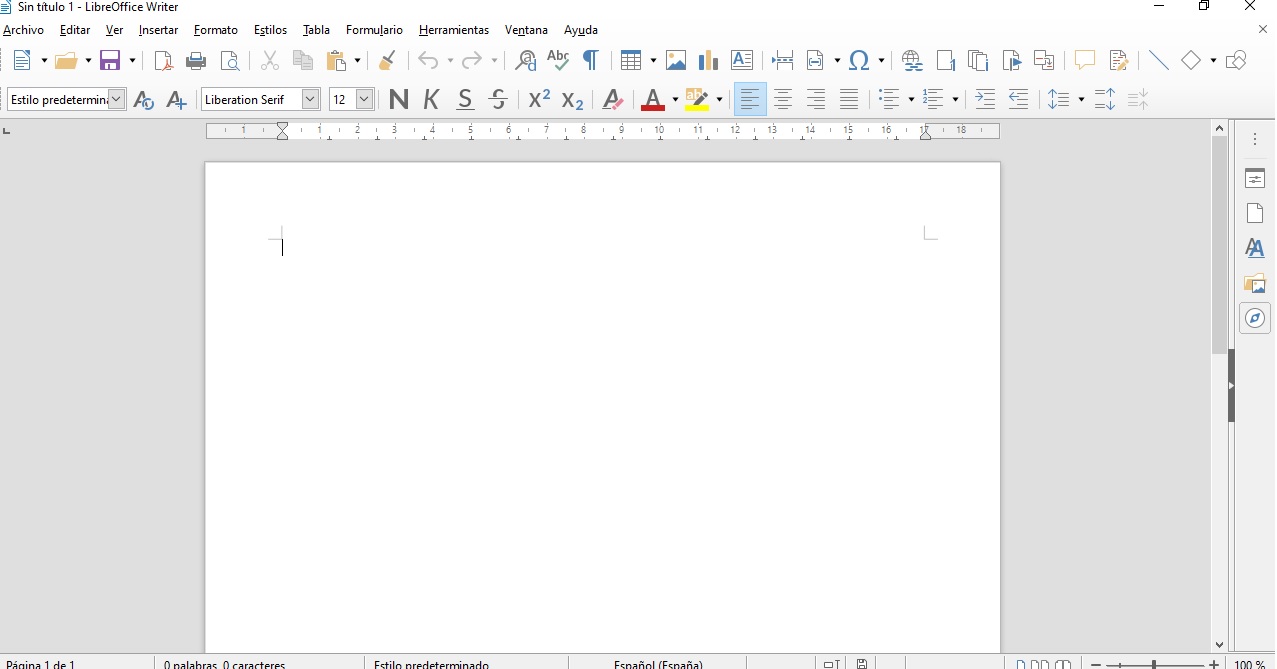Click the word count in the status bar
This screenshot has height=669, width=1277.
click(225, 664)
